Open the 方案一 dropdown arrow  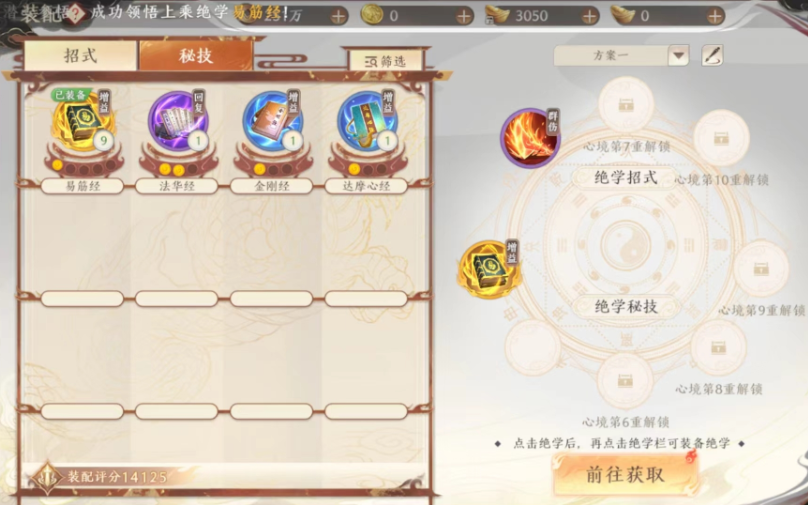679,56
